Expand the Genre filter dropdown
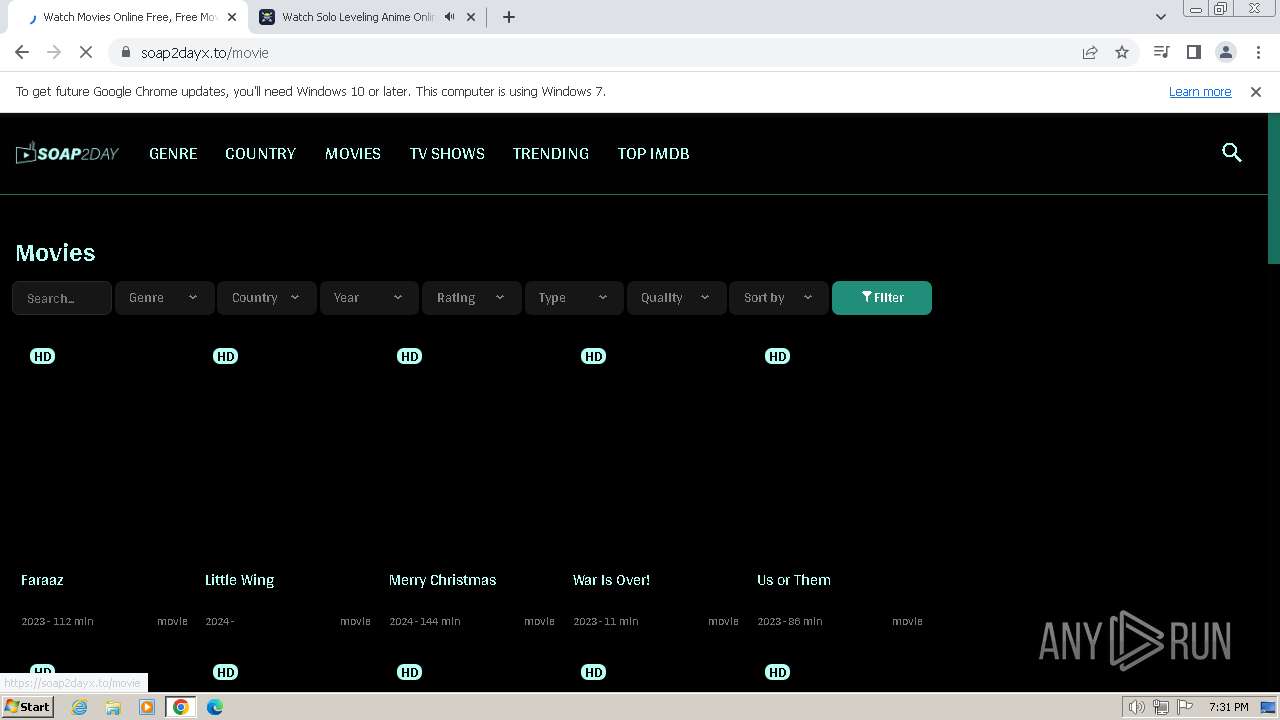Image resolution: width=1280 pixels, height=720 pixels. tap(164, 298)
